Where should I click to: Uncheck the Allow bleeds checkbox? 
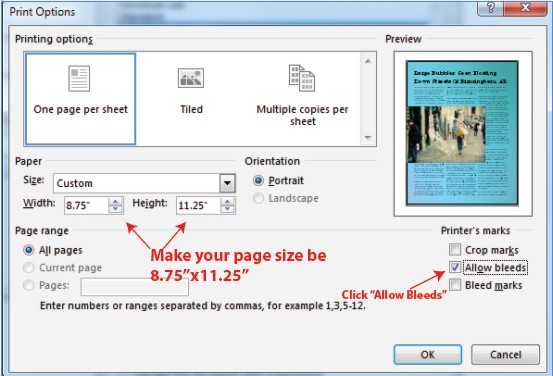point(455,267)
